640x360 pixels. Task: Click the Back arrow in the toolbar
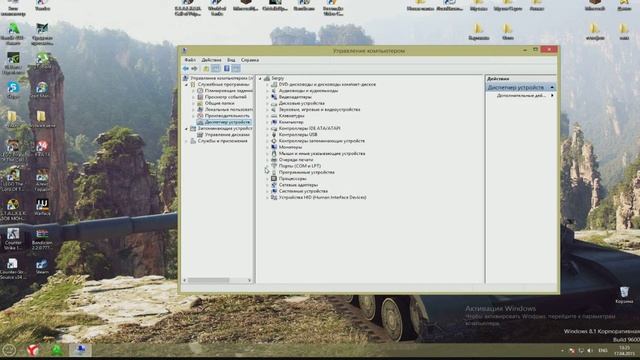coord(186,69)
